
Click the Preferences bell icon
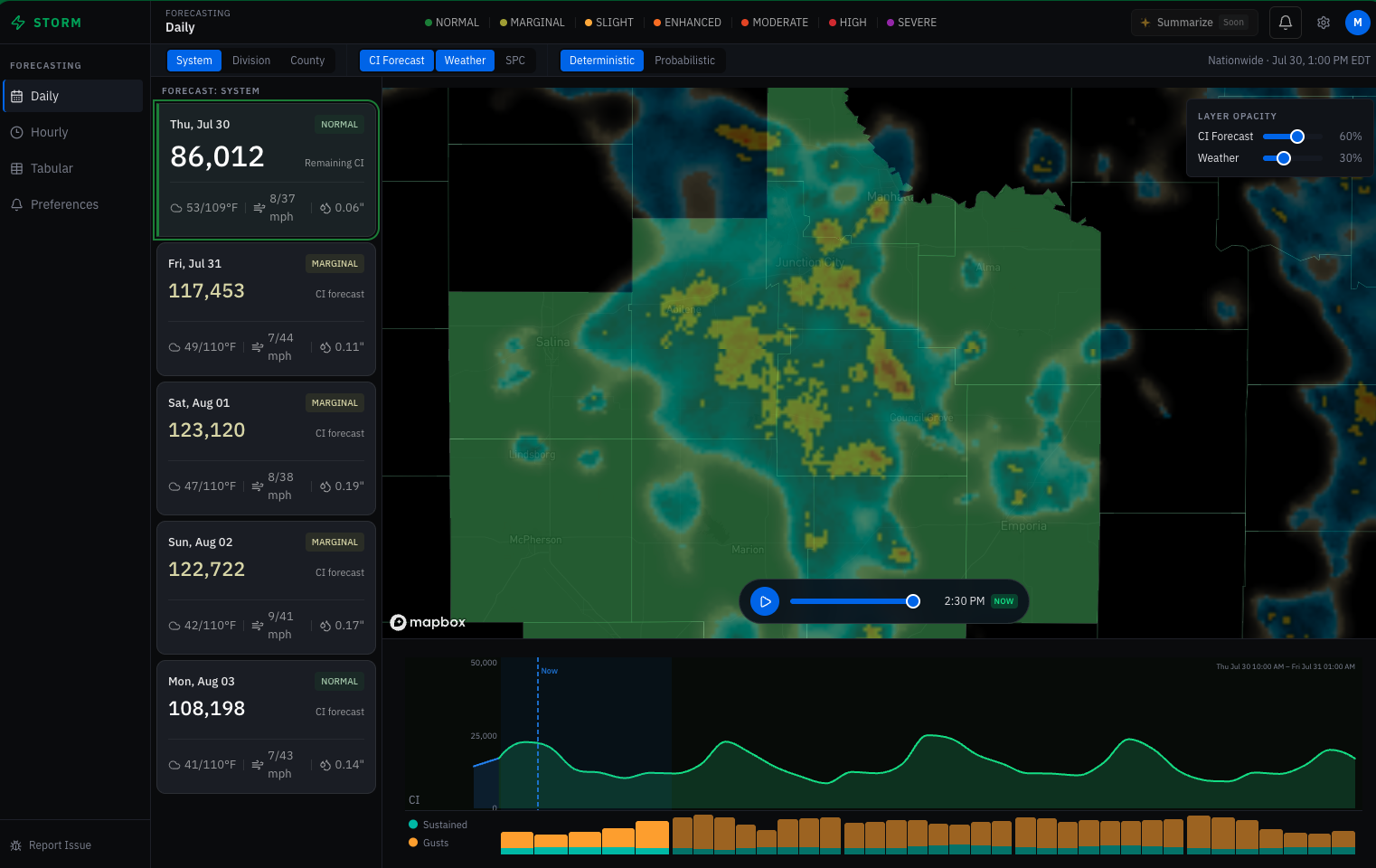(16, 204)
